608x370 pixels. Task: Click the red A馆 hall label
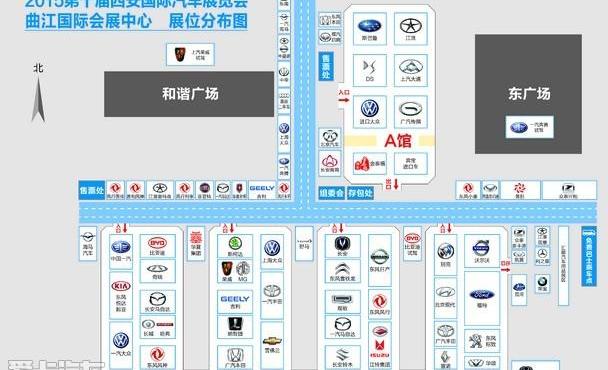(x=398, y=140)
